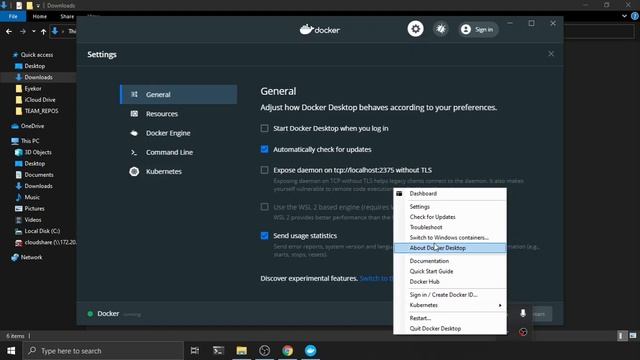Enable Start Docker Desktop when you log in
Image resolution: width=640 pixels, height=360 pixels.
[x=264, y=128]
